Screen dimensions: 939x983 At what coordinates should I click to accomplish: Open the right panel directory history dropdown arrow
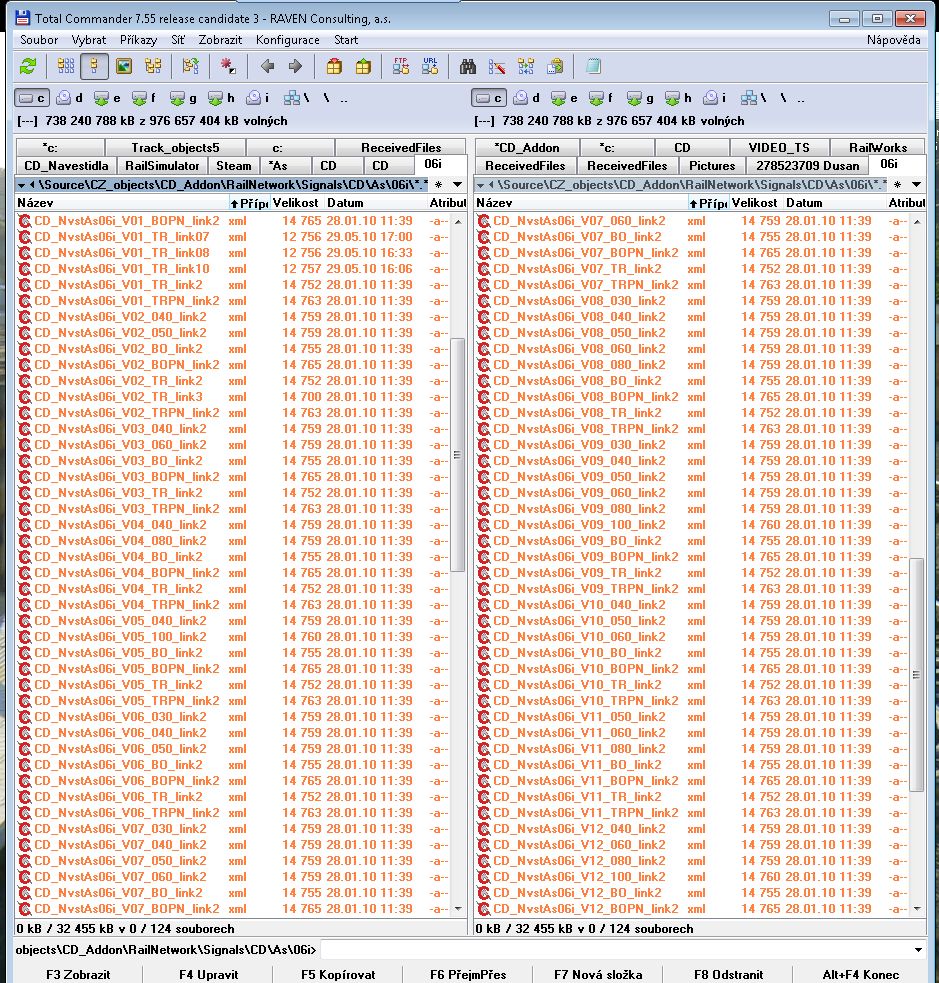(916, 185)
